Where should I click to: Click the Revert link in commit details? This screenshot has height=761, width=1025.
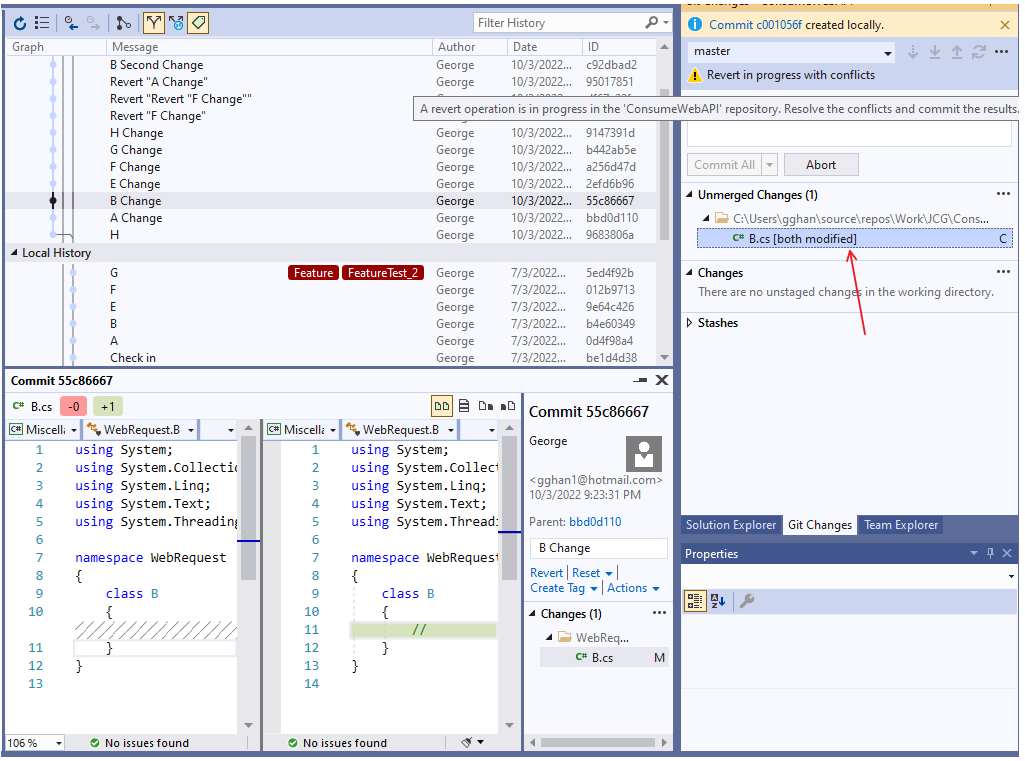coord(546,573)
